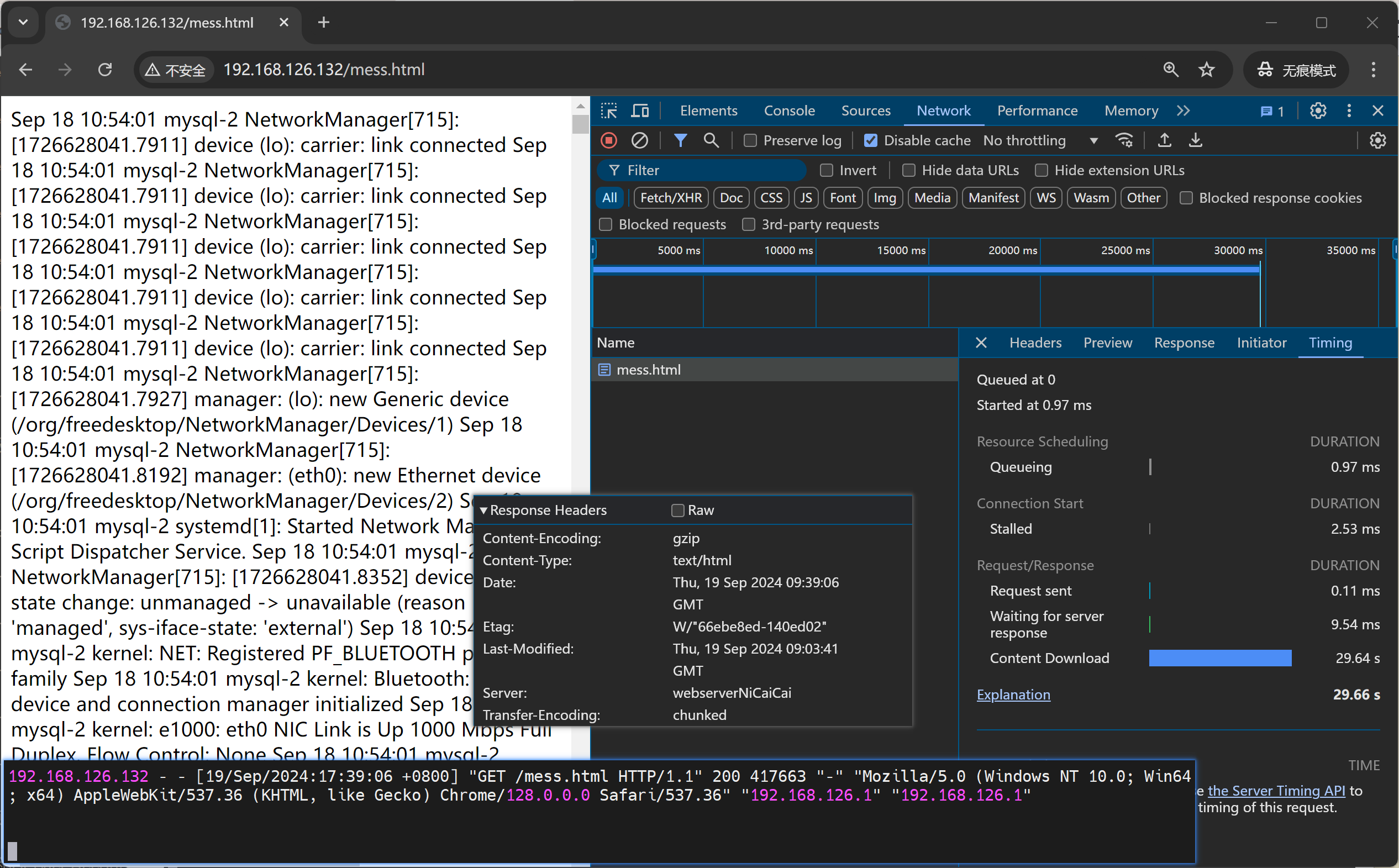
Task: Open the No throttling dropdown
Action: click(1039, 141)
